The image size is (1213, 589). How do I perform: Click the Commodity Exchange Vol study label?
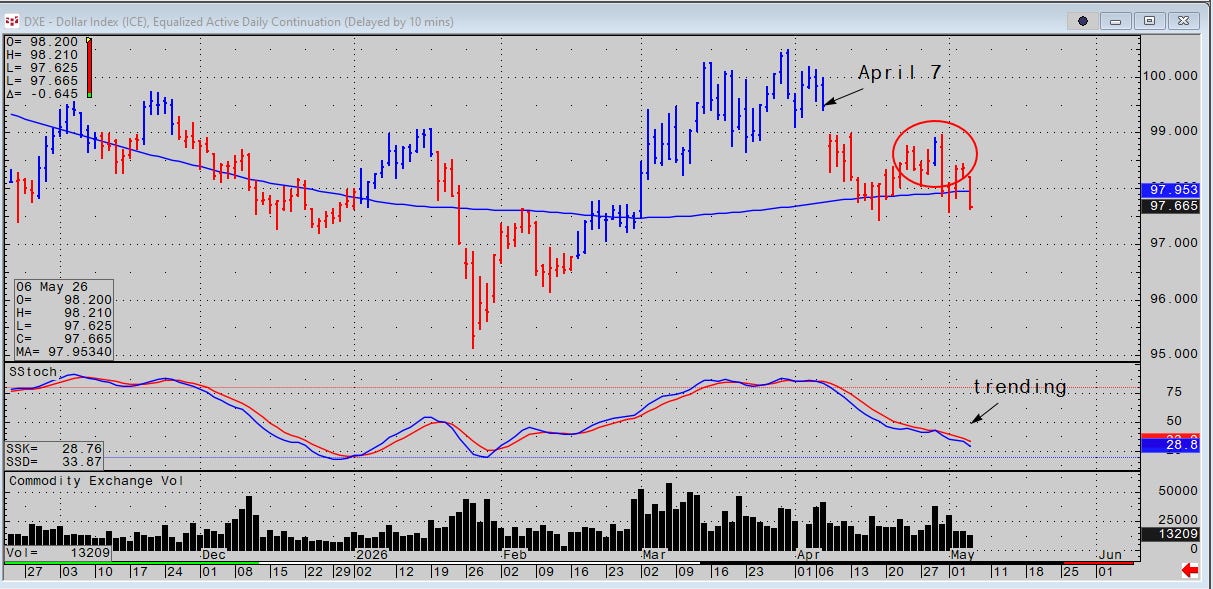tap(82, 481)
